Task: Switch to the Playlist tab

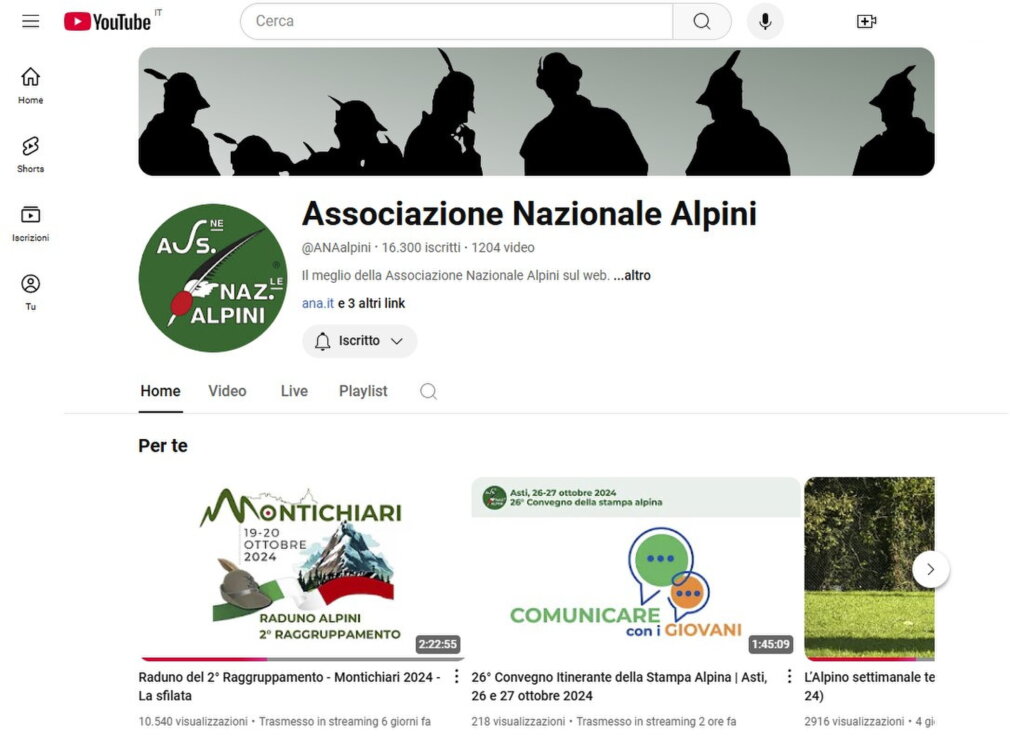Action: coord(363,391)
